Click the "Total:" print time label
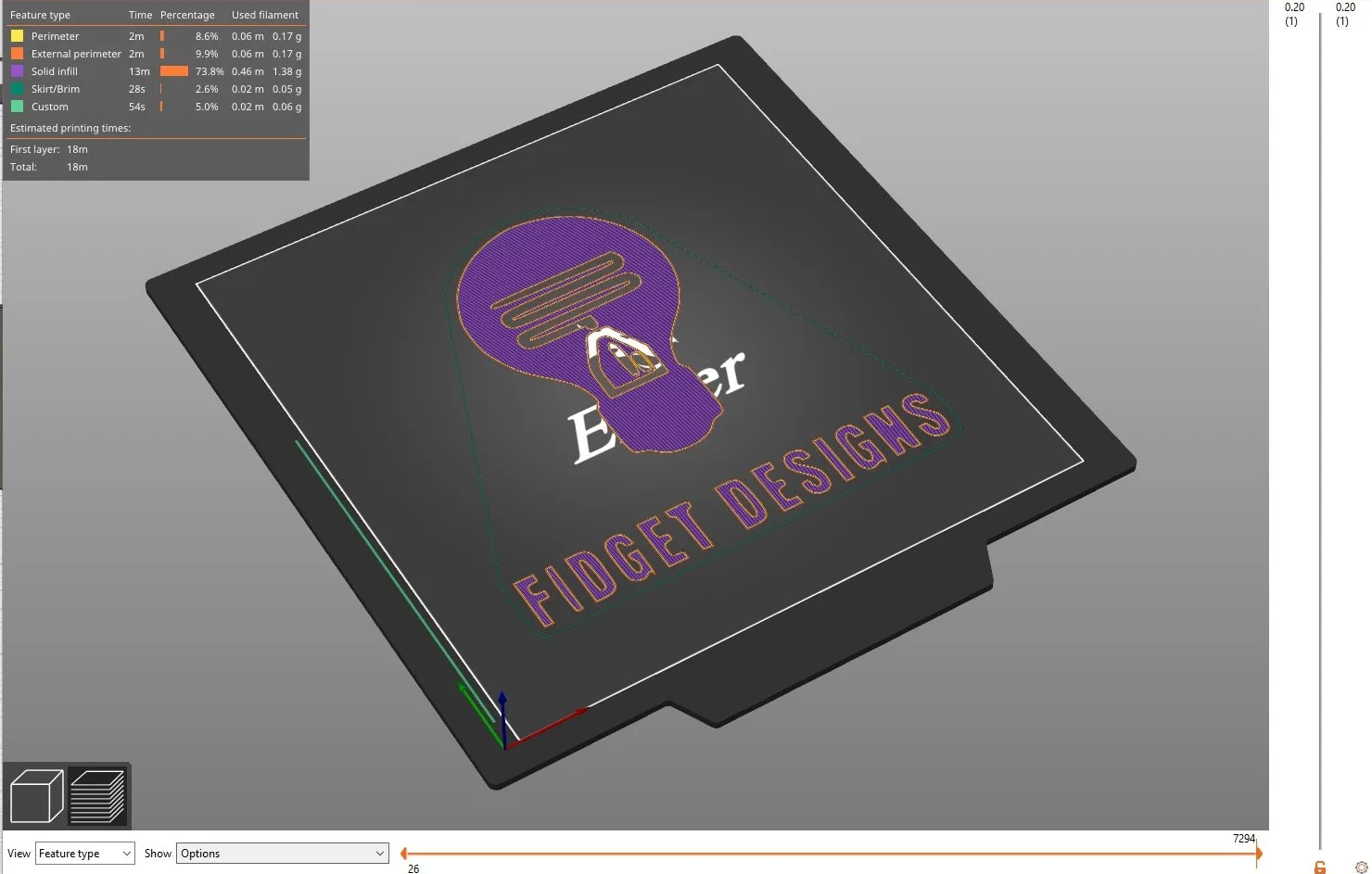1372x874 pixels. click(x=24, y=167)
